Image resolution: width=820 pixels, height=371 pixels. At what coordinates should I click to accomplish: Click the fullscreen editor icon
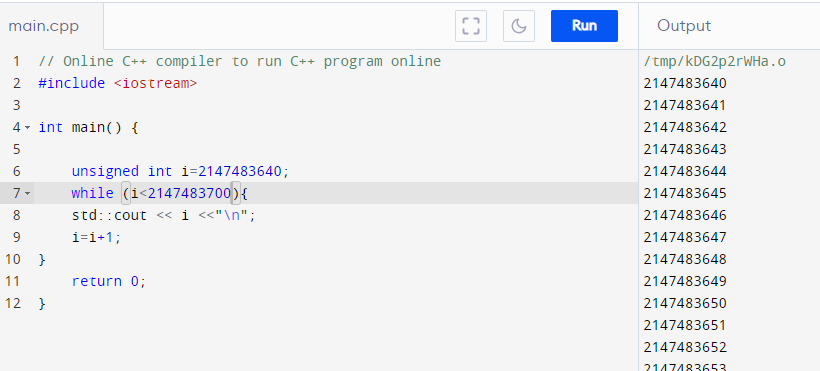471,26
